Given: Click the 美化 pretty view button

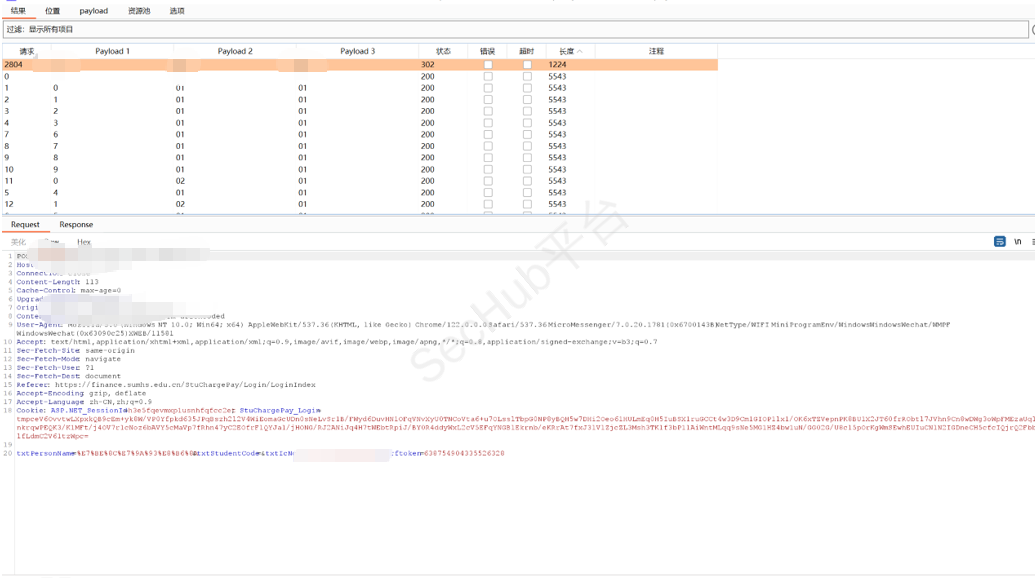Looking at the screenshot, I should click(18, 242).
